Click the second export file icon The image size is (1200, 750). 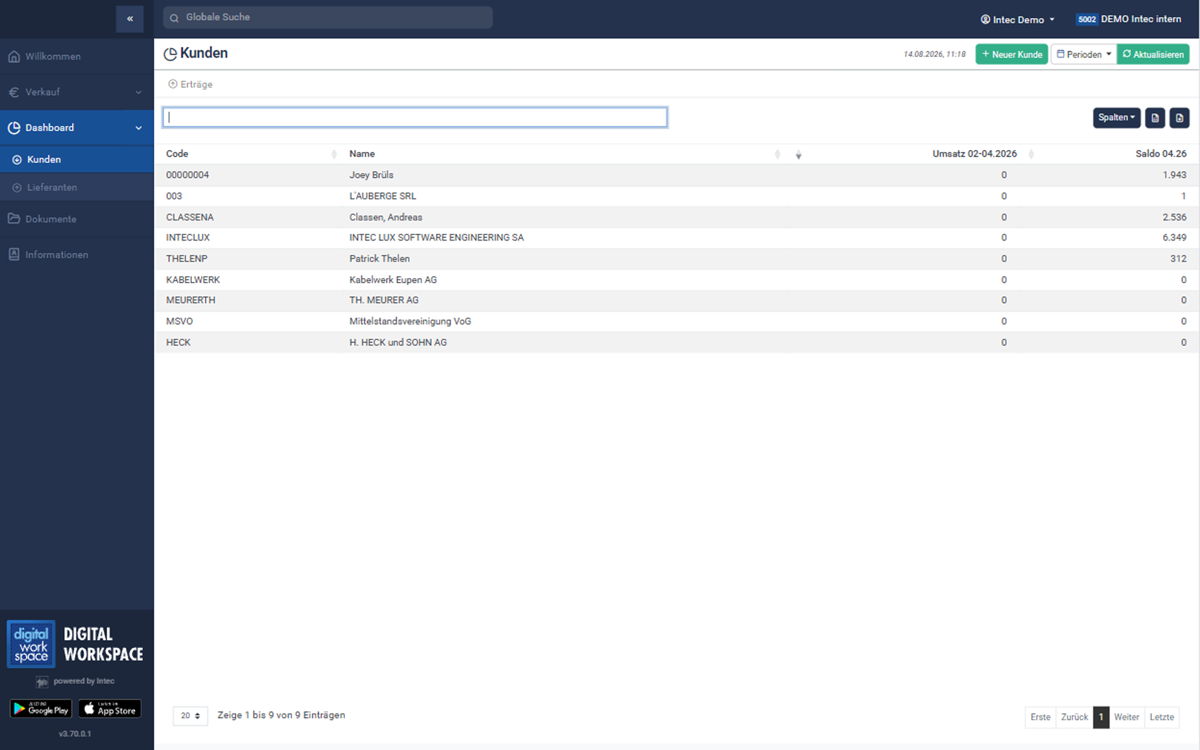pyautogui.click(x=1179, y=118)
